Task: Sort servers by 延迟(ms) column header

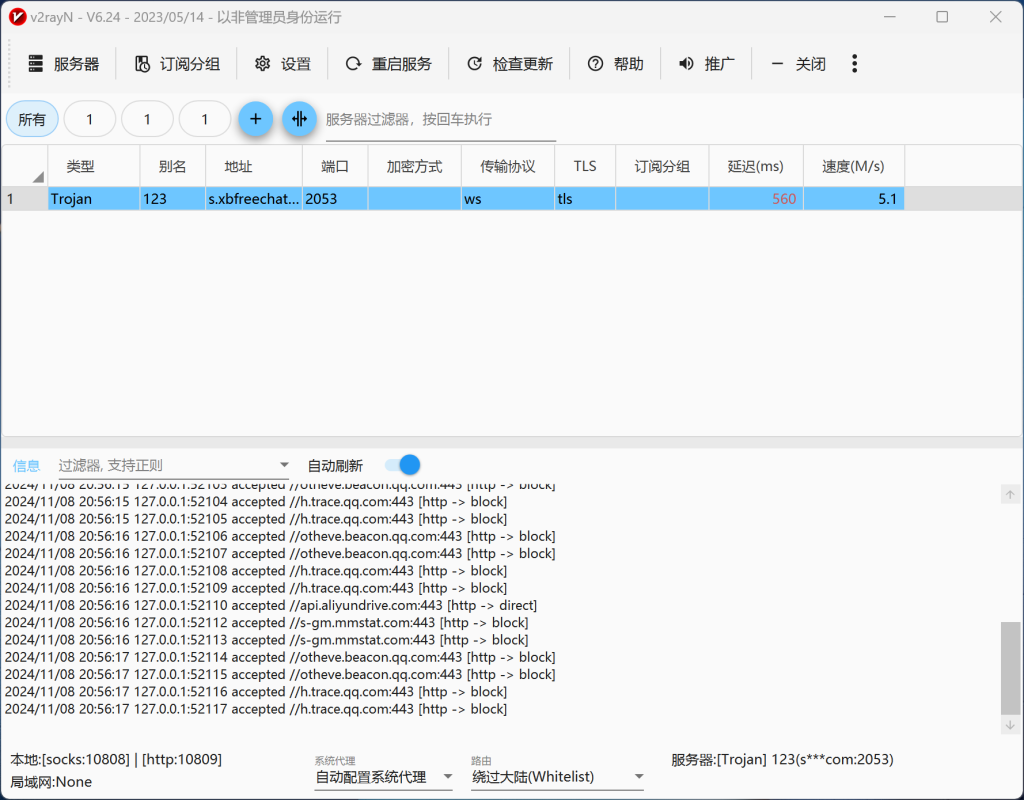Action: coord(756,166)
